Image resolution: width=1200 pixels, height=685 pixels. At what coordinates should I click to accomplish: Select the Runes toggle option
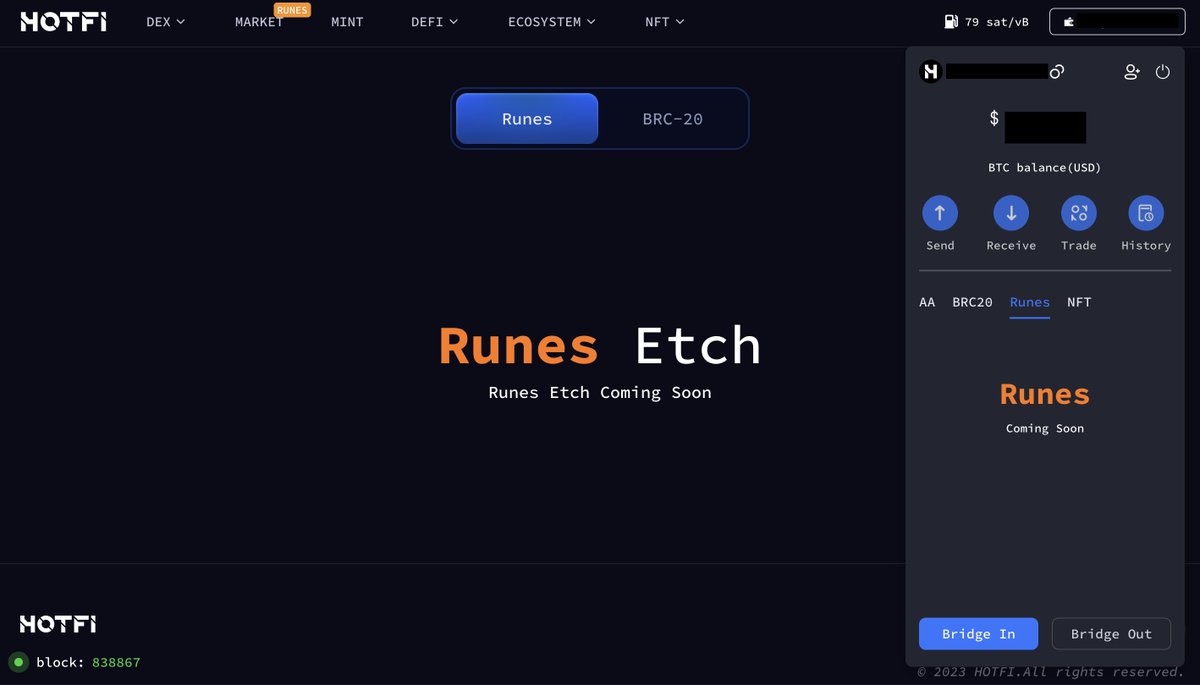click(x=527, y=119)
